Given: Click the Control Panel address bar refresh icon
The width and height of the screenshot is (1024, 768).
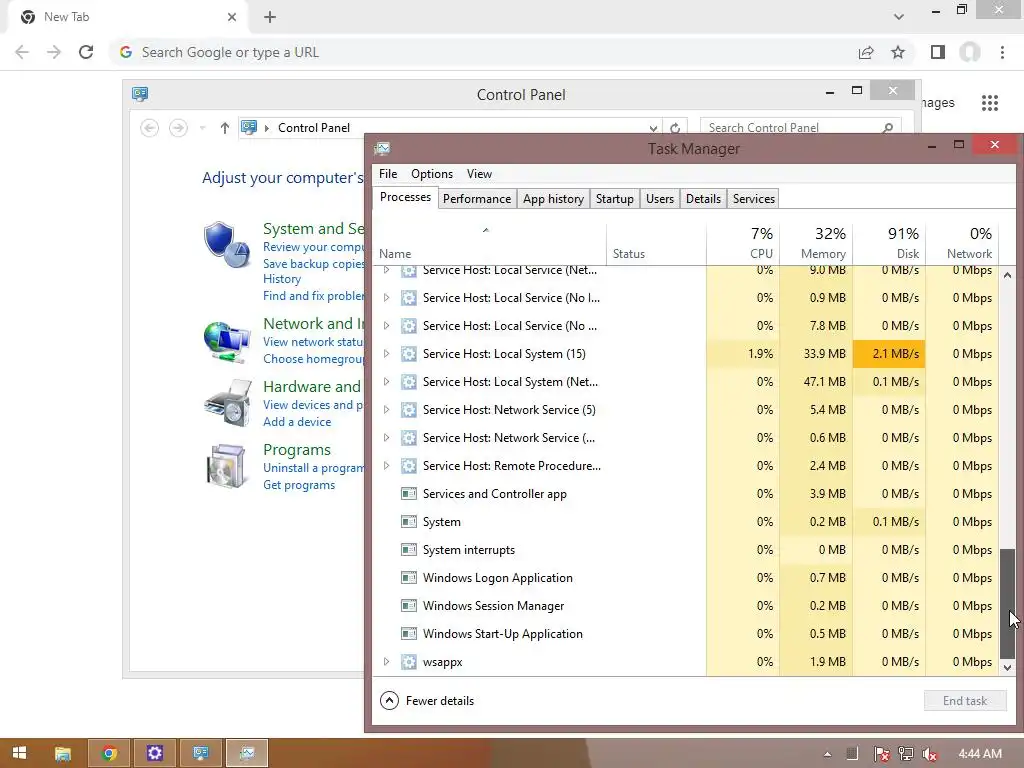Looking at the screenshot, I should (x=675, y=128).
